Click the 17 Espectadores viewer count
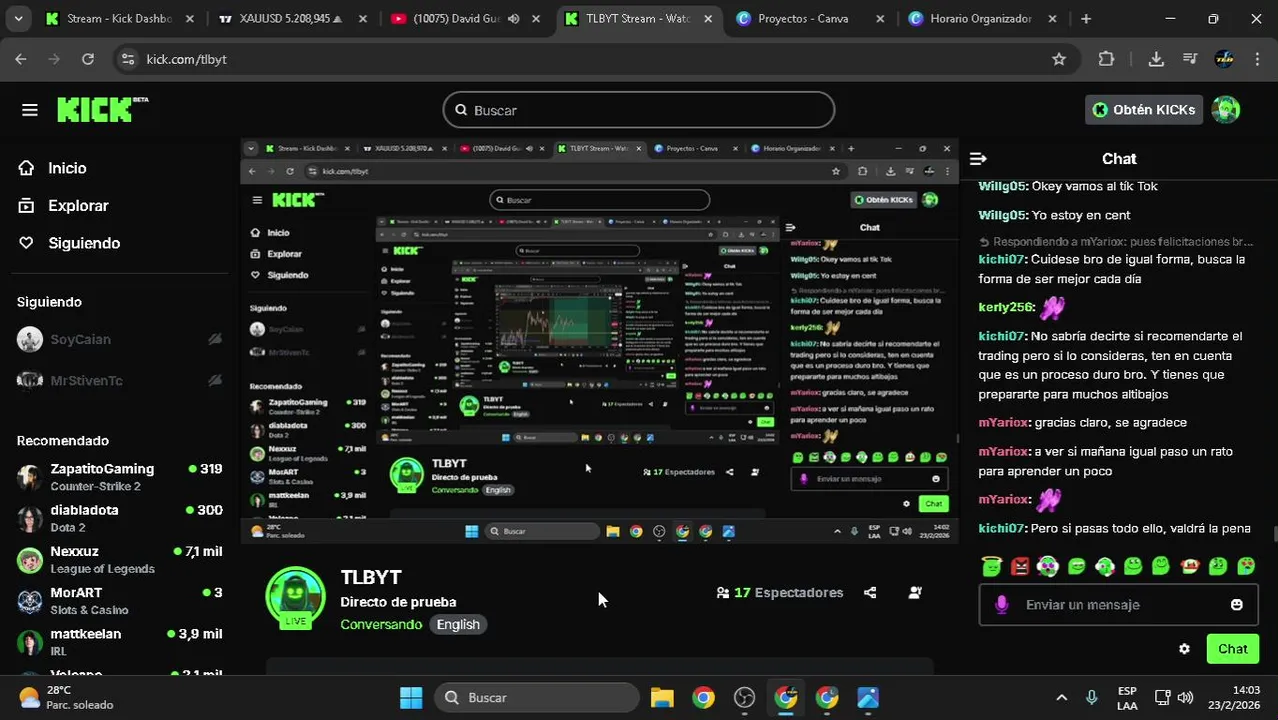1278x720 pixels. click(x=780, y=593)
